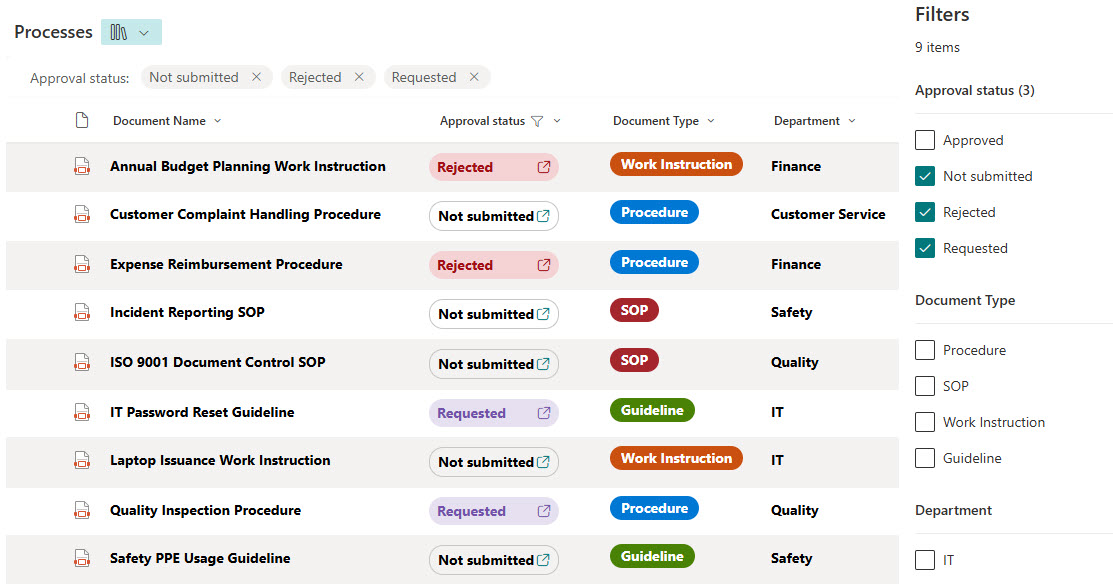1113x584 pixels.
Task: Open approval icon on IT Password Reset row
Action: coord(544,413)
